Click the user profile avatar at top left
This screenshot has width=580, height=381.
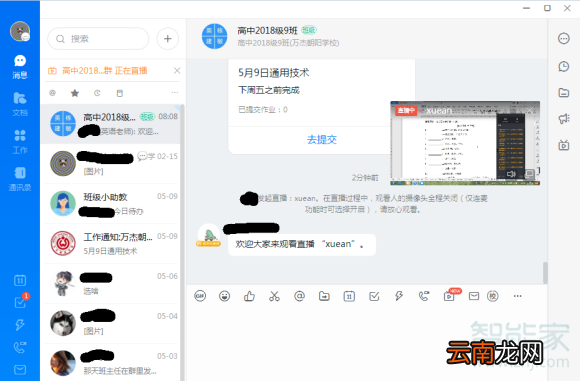20,31
